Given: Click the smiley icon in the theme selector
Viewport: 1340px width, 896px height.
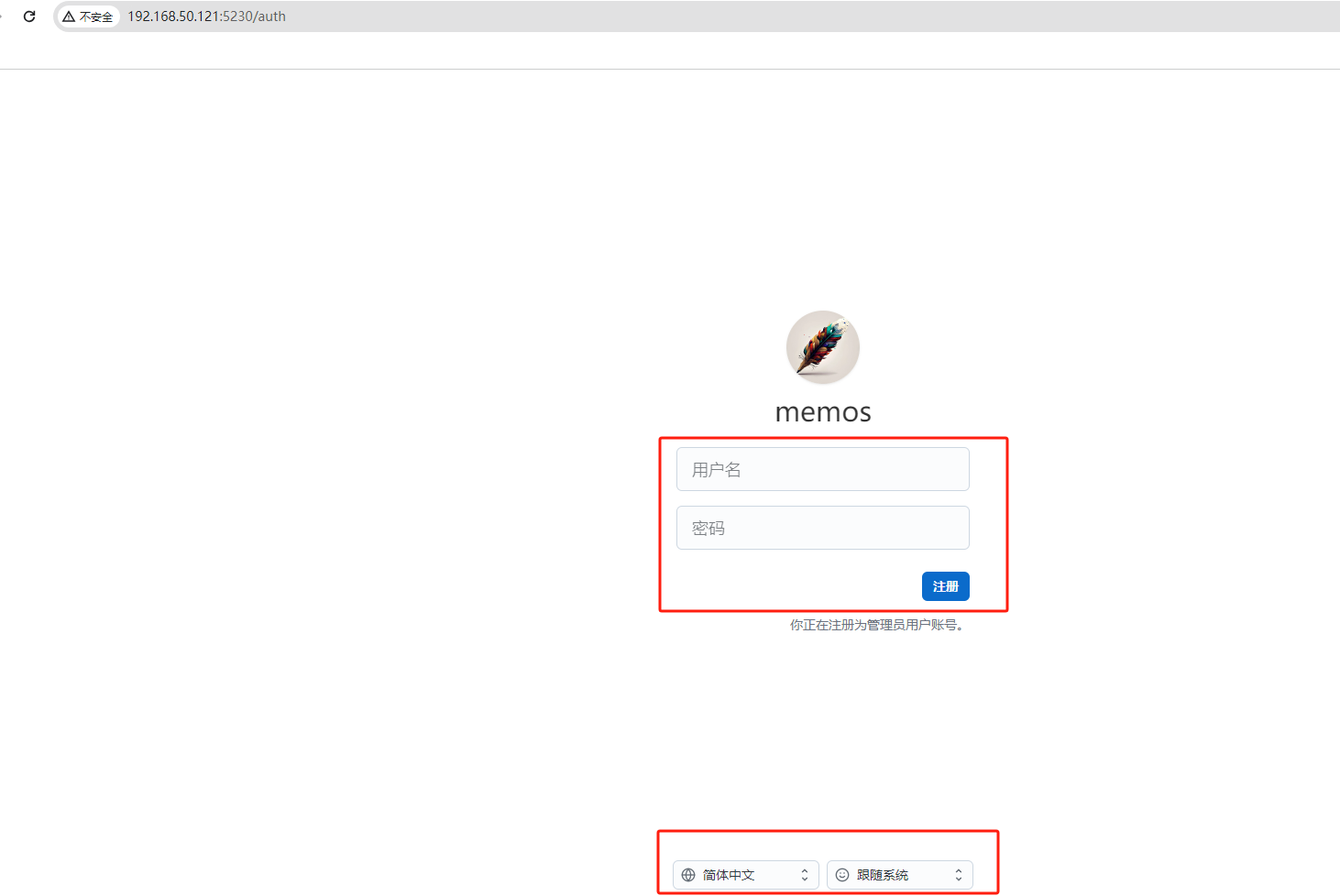Looking at the screenshot, I should coord(842,875).
